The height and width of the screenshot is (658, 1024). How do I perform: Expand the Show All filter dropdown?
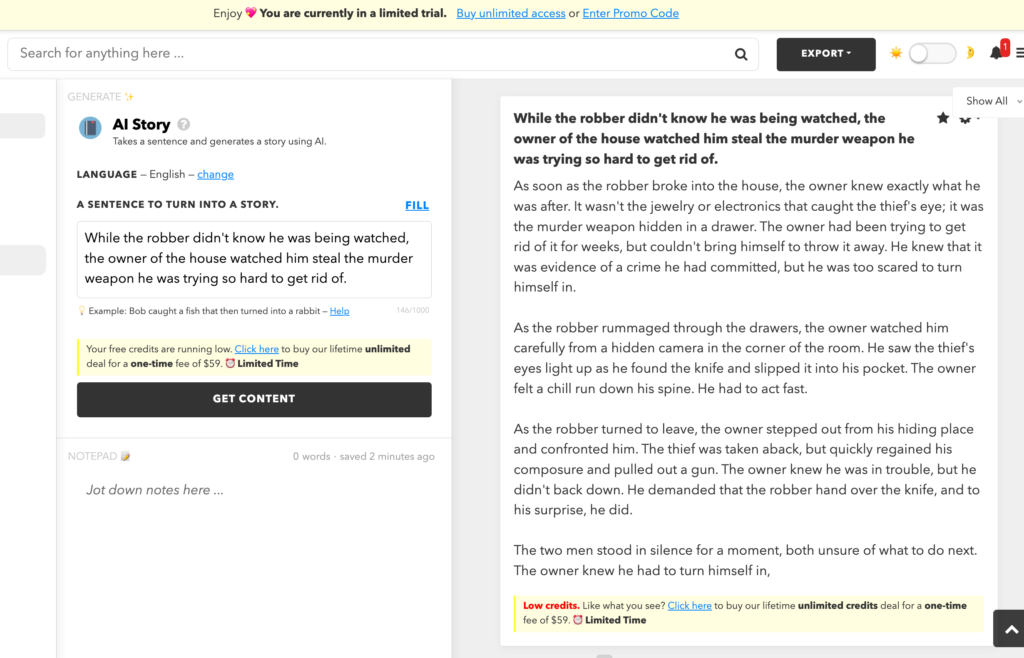[x=991, y=101]
